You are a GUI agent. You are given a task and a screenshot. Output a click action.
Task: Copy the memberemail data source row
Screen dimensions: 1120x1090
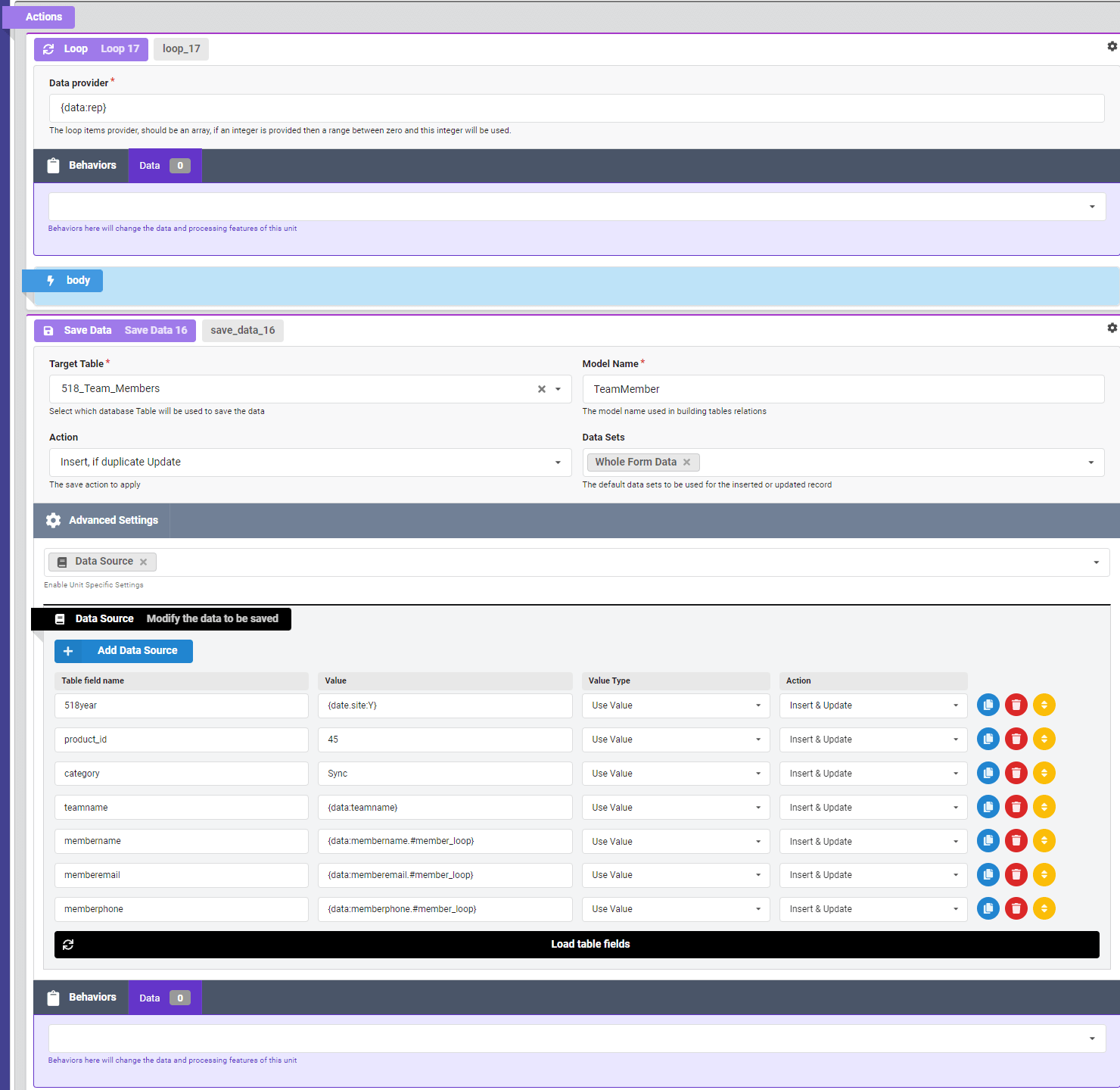[x=988, y=874]
